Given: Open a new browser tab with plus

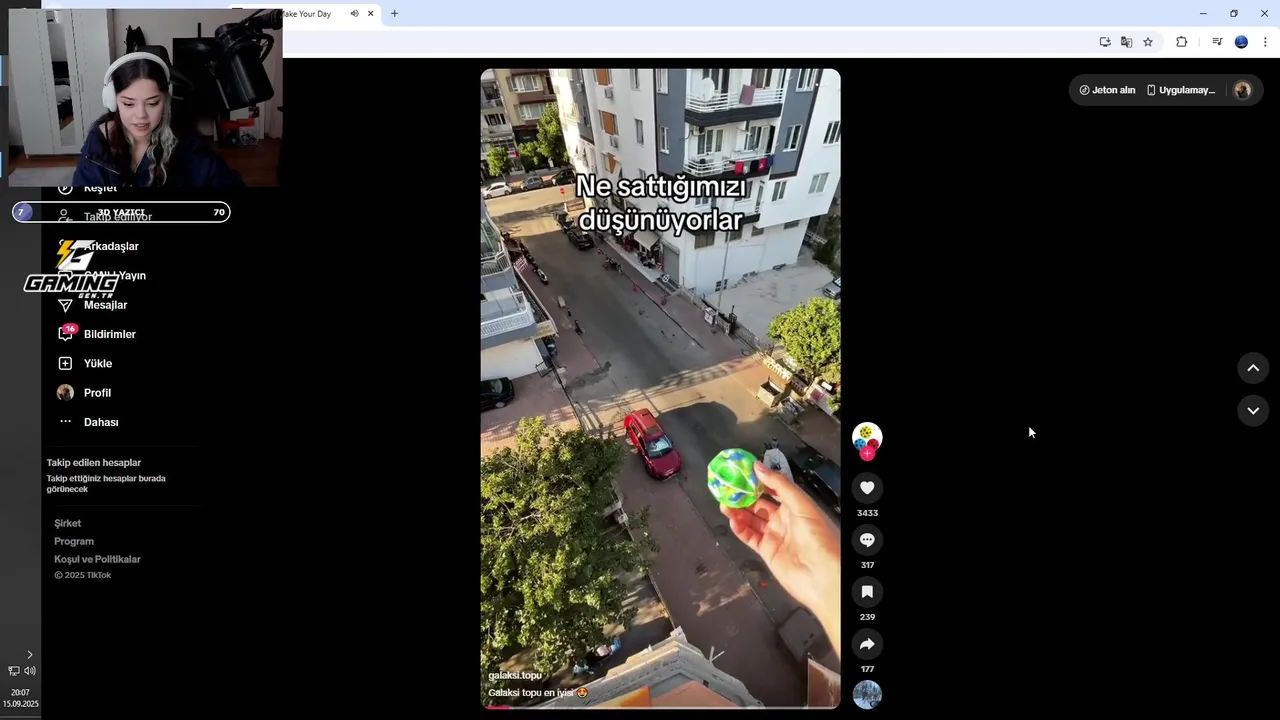Looking at the screenshot, I should coord(394,14).
